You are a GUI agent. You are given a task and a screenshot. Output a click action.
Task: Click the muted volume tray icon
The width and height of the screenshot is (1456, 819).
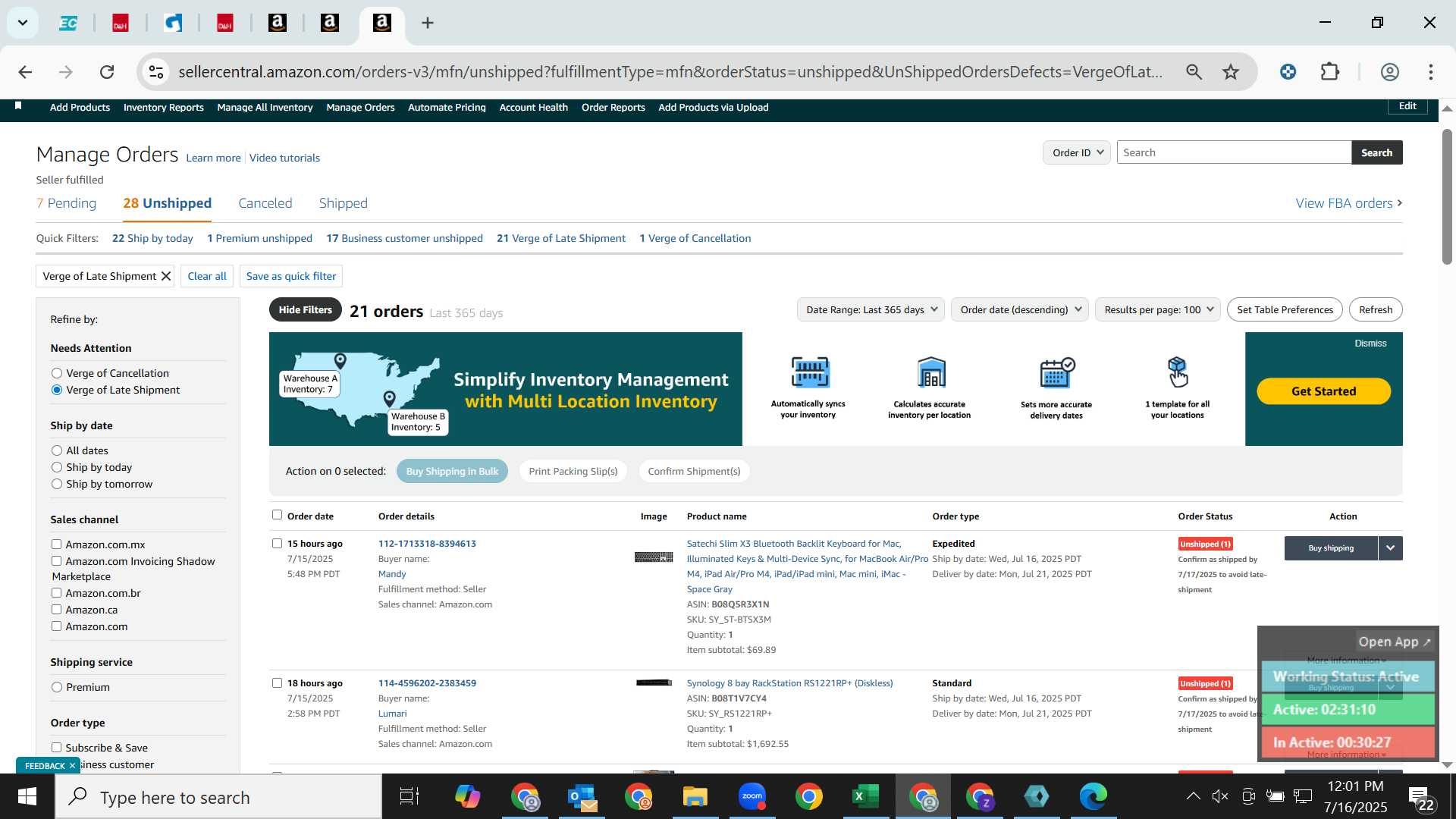coord(1220,796)
